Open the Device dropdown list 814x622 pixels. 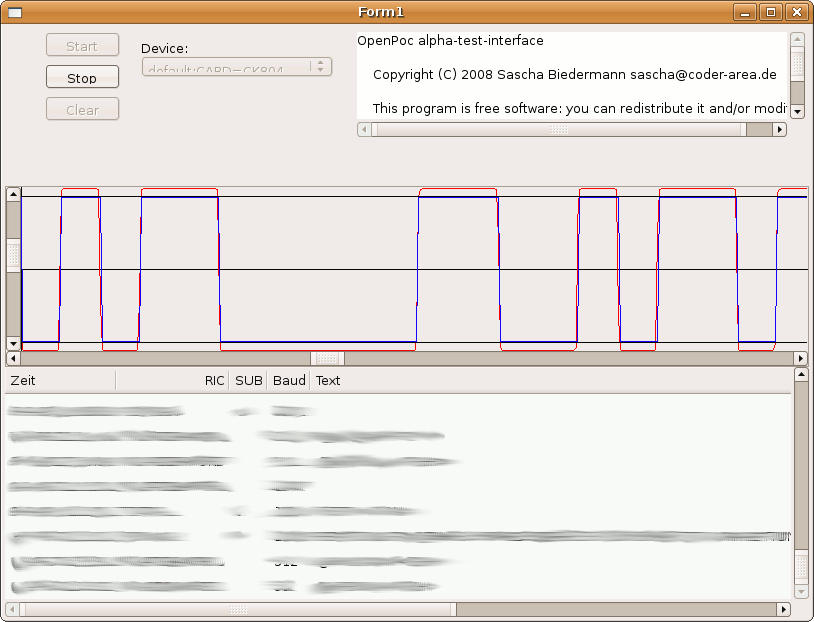coord(236,67)
